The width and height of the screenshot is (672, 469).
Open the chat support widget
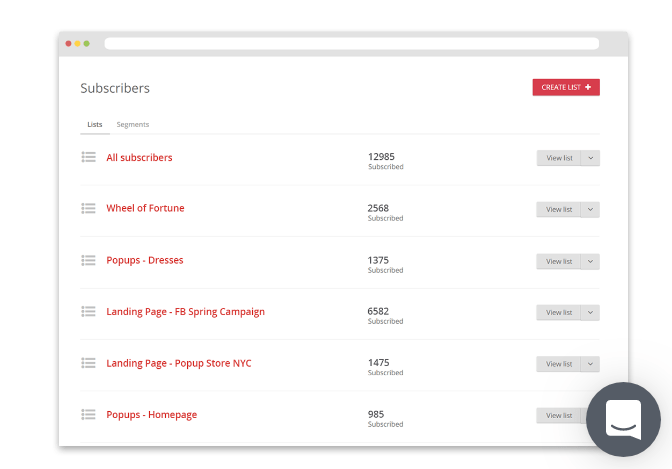click(x=623, y=419)
